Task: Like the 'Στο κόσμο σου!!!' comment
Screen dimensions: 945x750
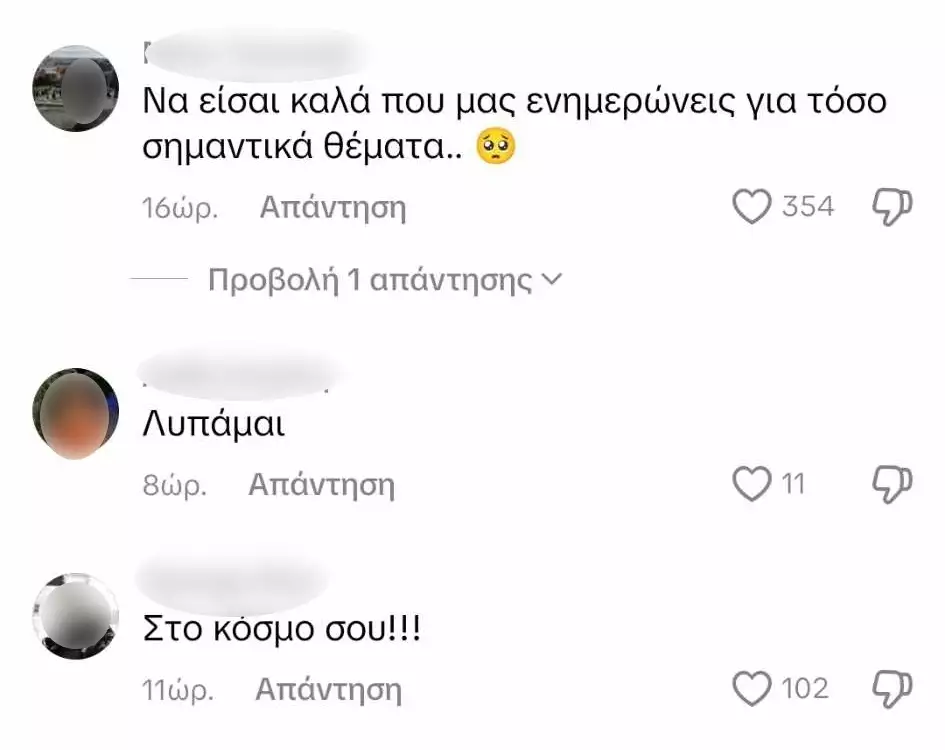Action: tap(752, 689)
